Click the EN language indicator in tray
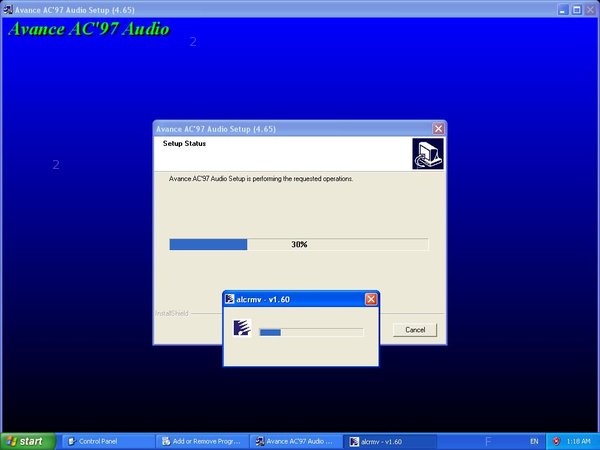The height and width of the screenshot is (450, 600). 534,442
